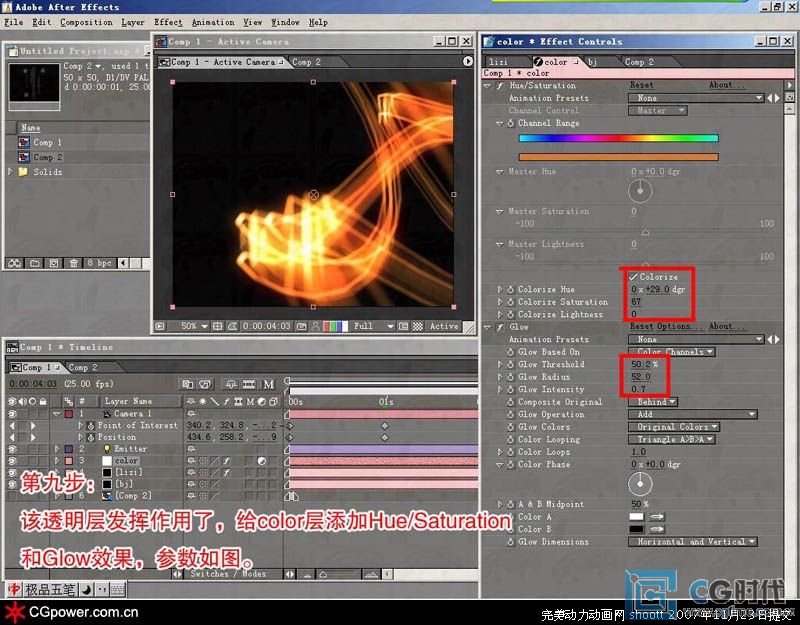Click the always preview icon left of 50%

tap(160, 326)
